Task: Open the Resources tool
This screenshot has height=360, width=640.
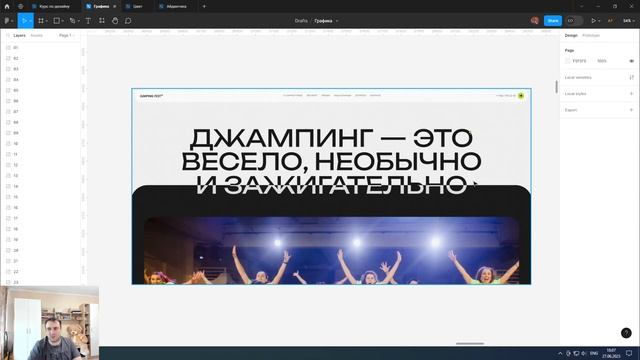Action: coord(102,20)
